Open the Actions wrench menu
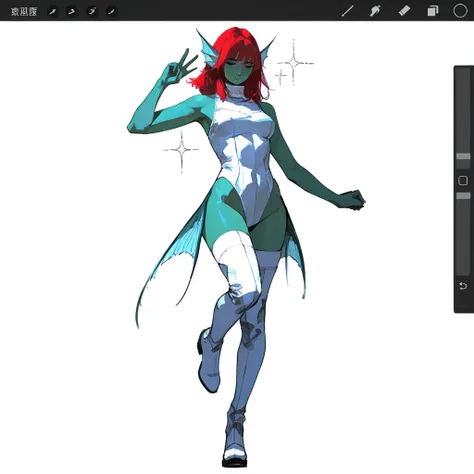Screen dimensions: 474x474 coord(52,12)
